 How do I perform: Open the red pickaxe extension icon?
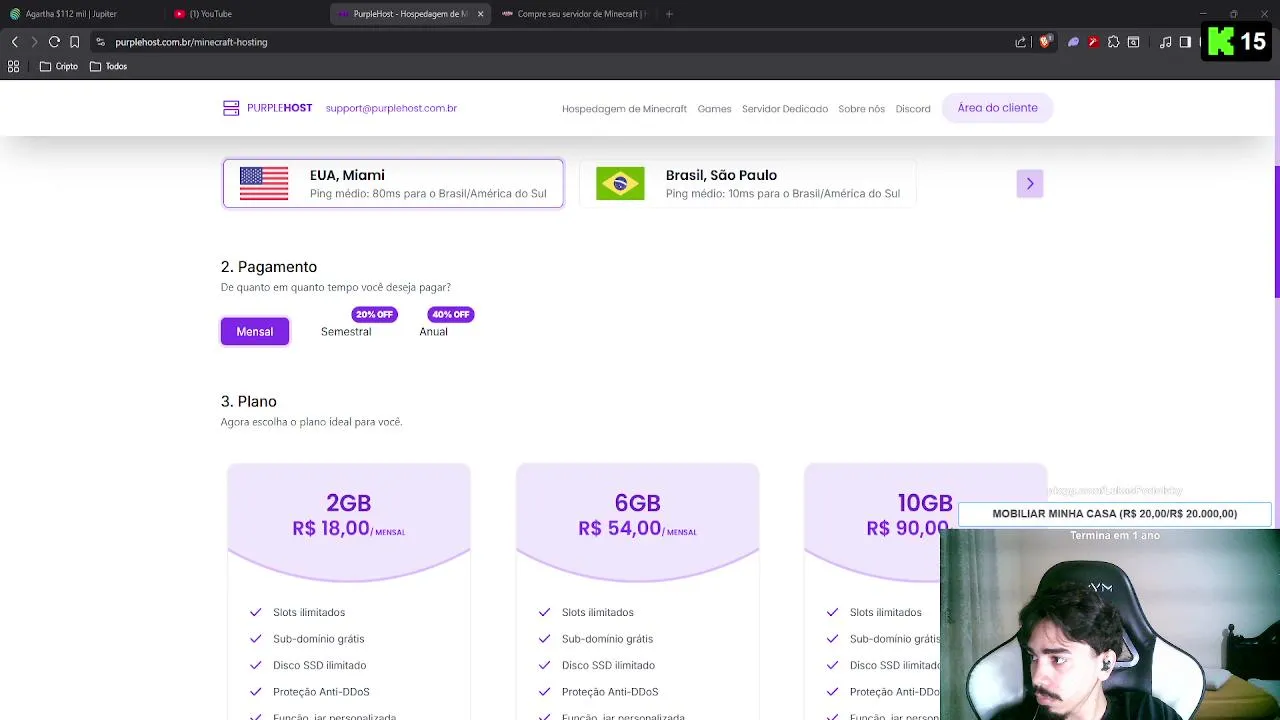pos(1093,42)
